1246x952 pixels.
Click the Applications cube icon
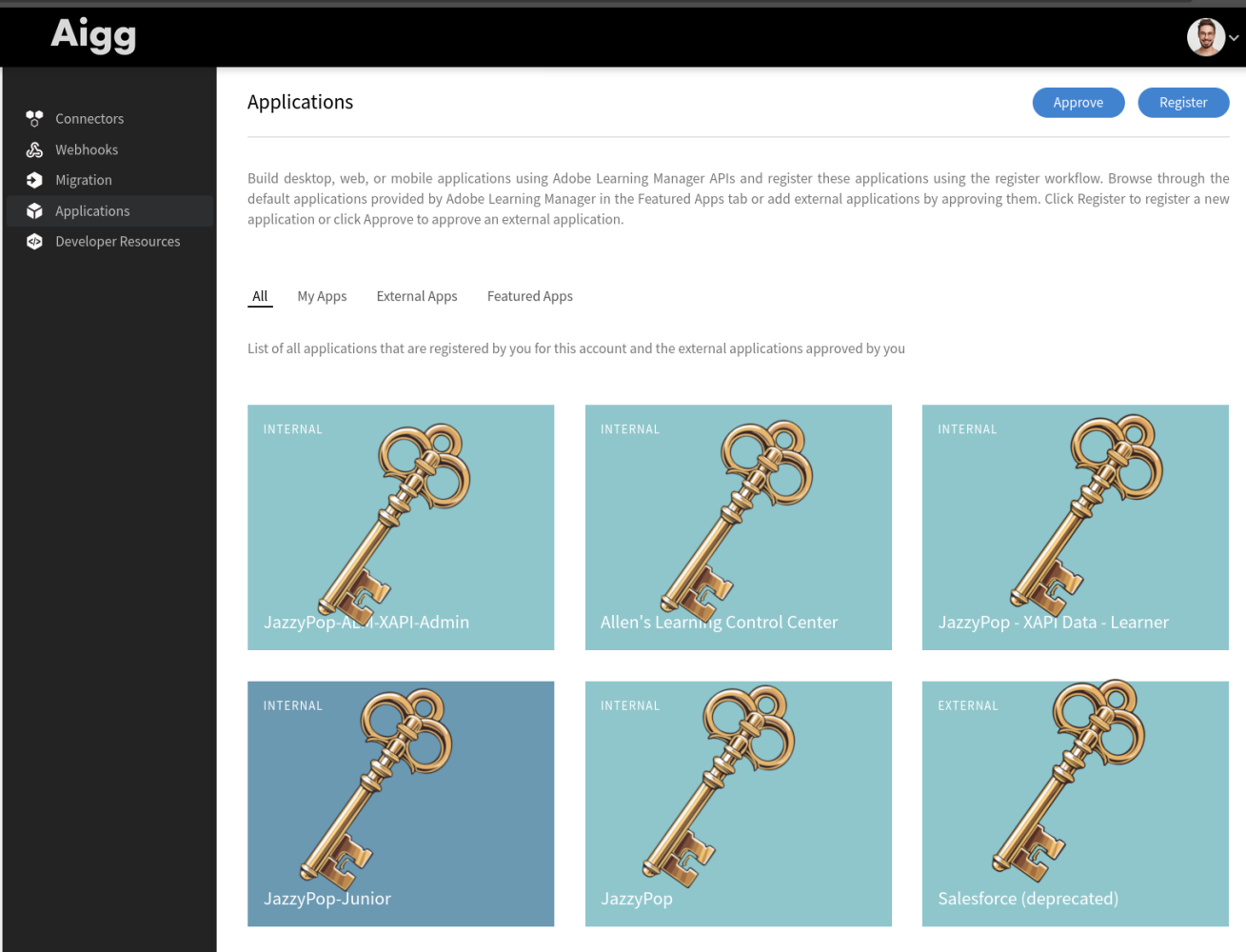point(34,211)
